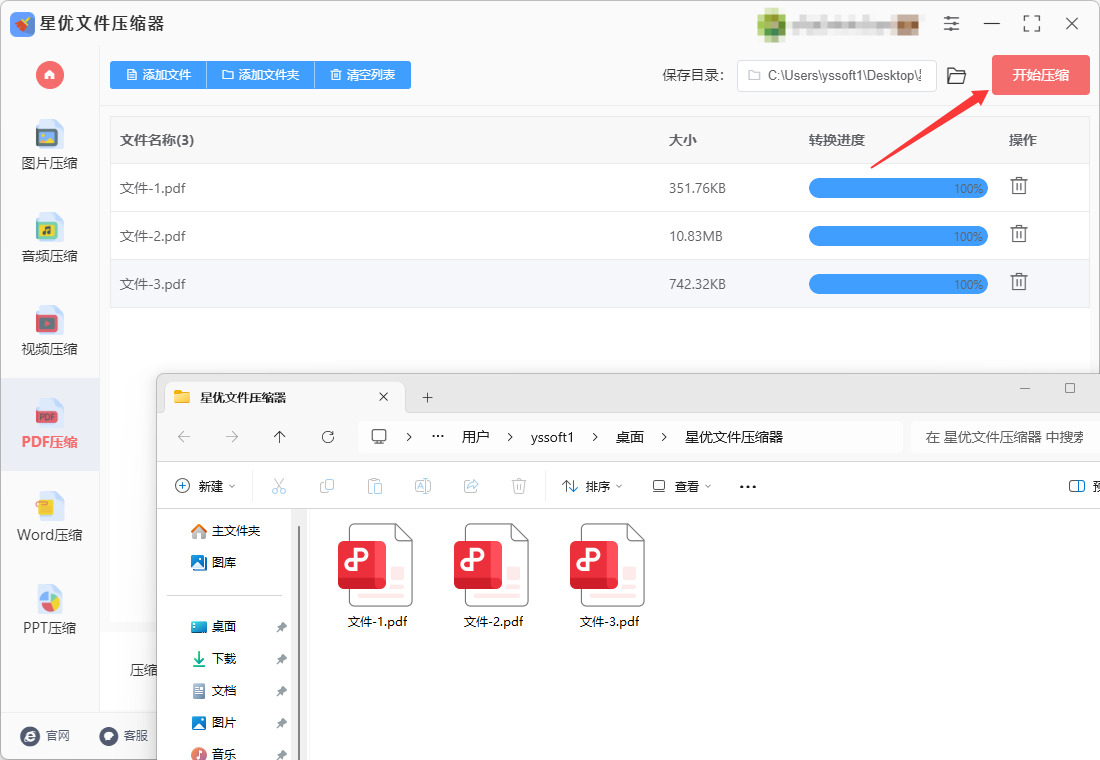This screenshot has height=760, width=1100.
Task: Select 视频压缩 video compression tool
Action: coord(49,331)
